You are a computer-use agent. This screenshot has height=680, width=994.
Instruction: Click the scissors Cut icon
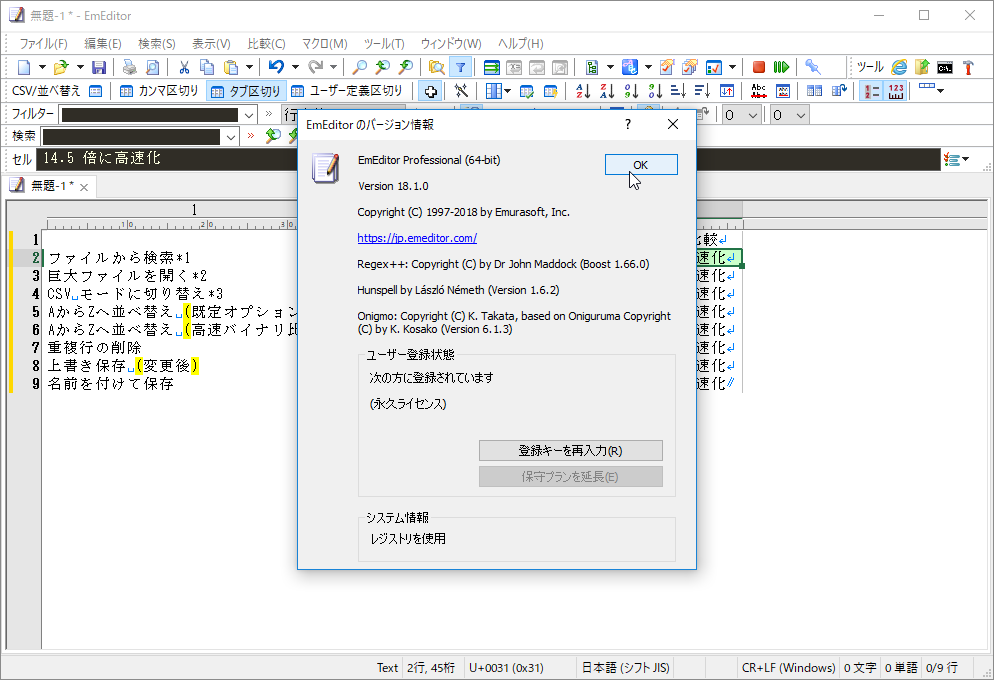tap(186, 66)
